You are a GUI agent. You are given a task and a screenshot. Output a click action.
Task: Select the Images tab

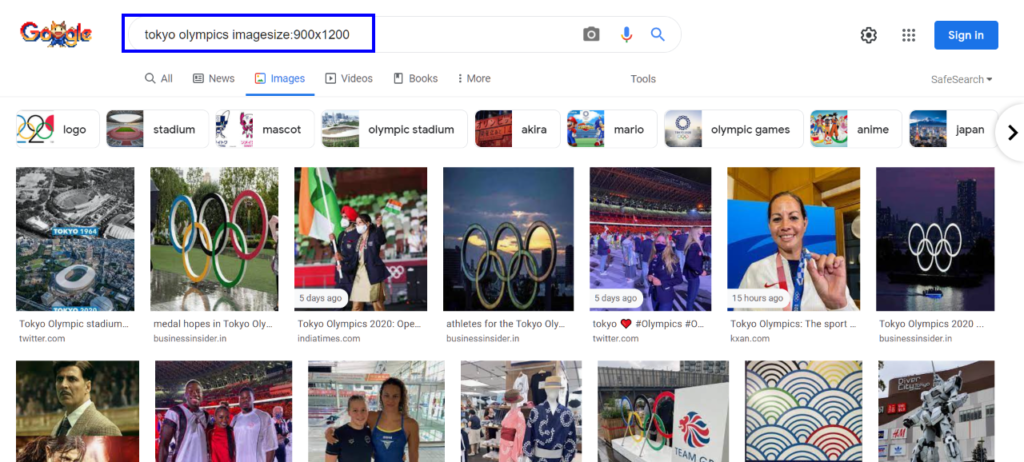[280, 78]
